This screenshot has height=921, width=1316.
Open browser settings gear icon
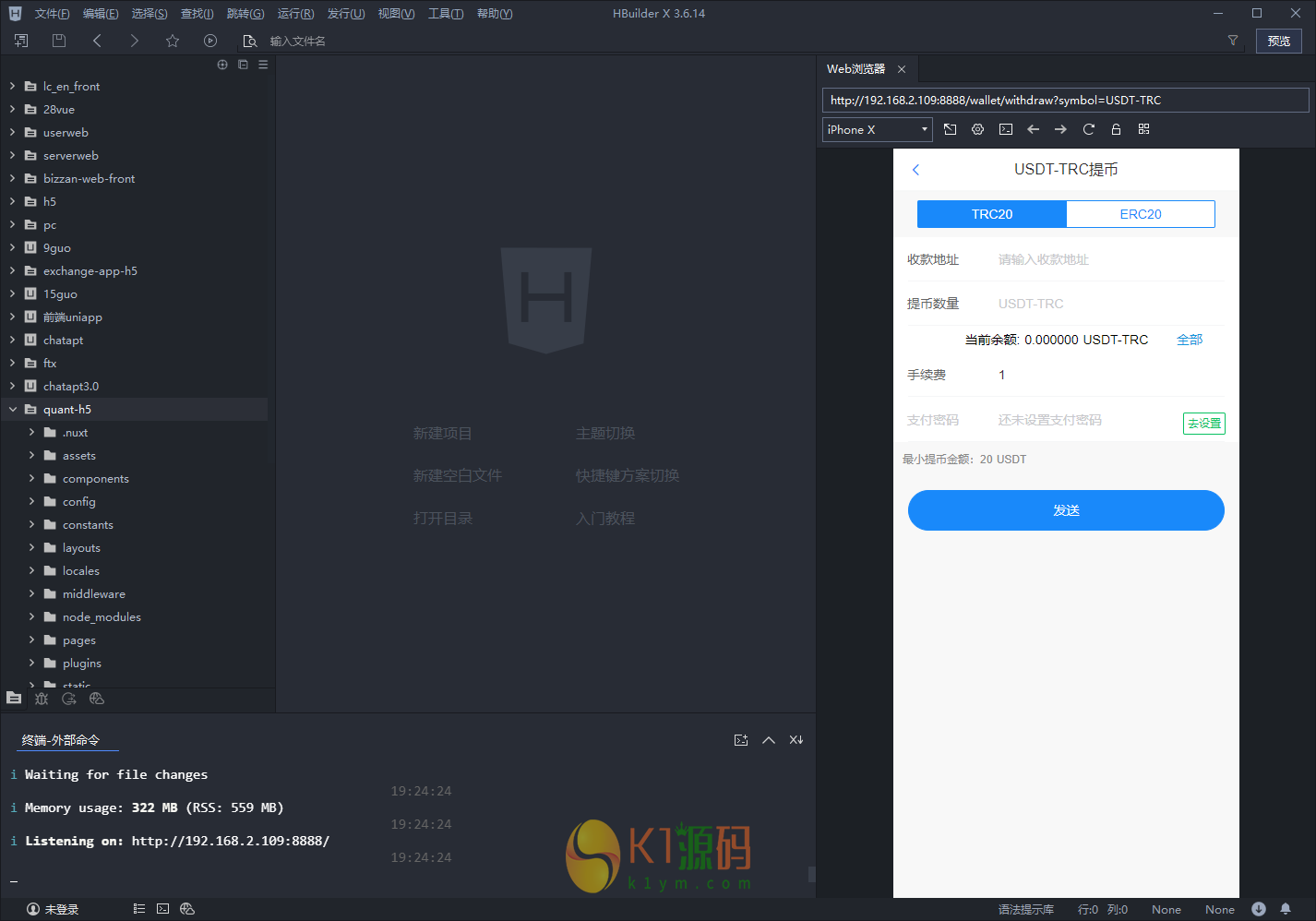977,129
